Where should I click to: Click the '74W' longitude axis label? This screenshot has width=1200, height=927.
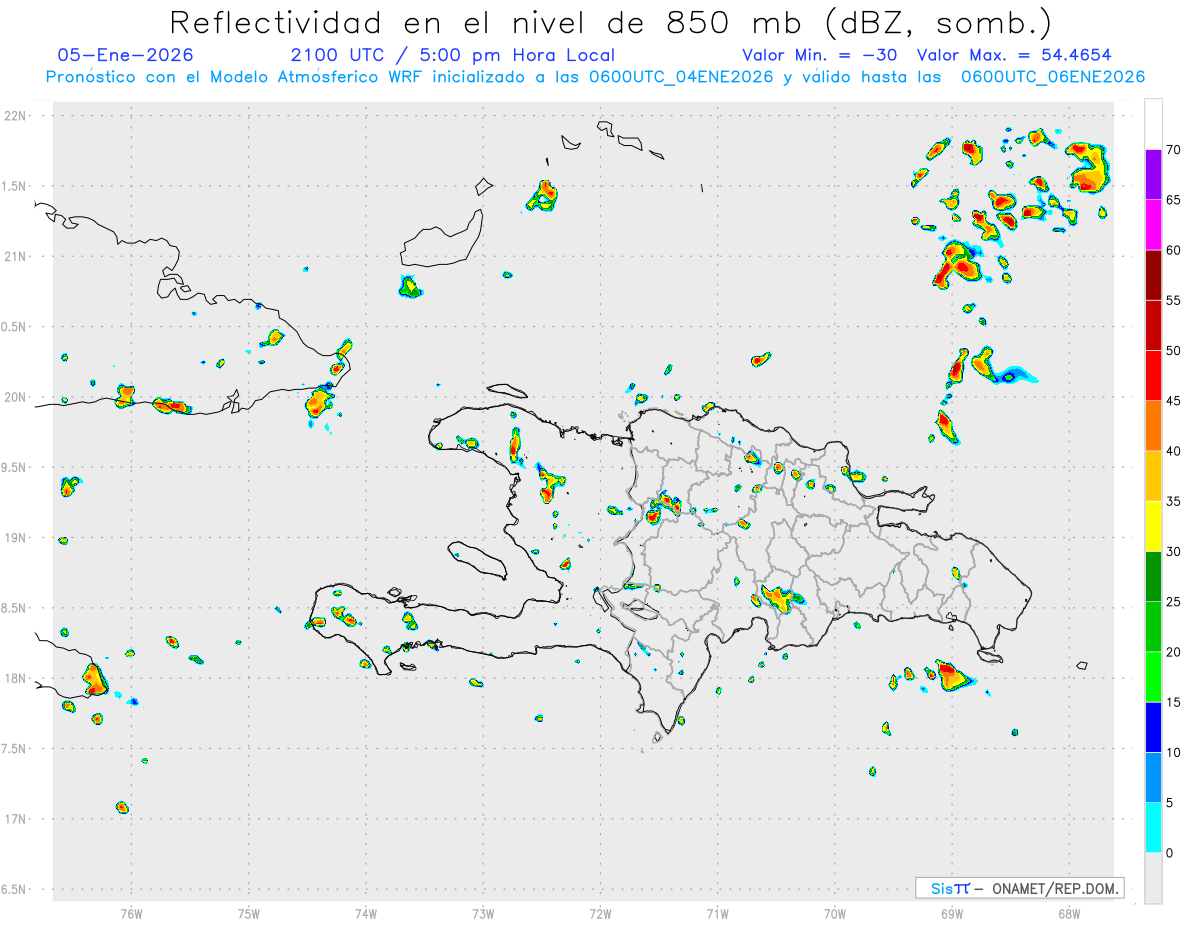pos(365,914)
